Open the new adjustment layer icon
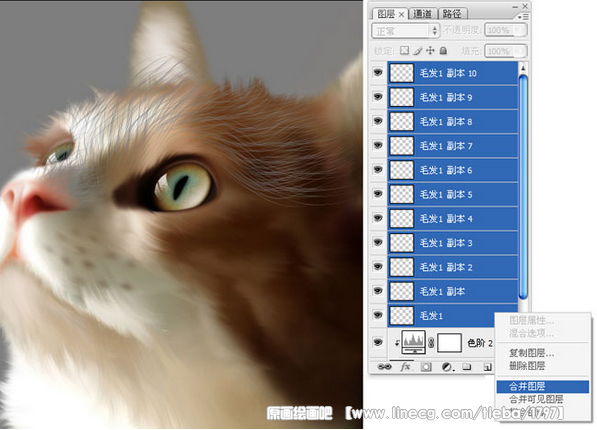 coord(447,367)
